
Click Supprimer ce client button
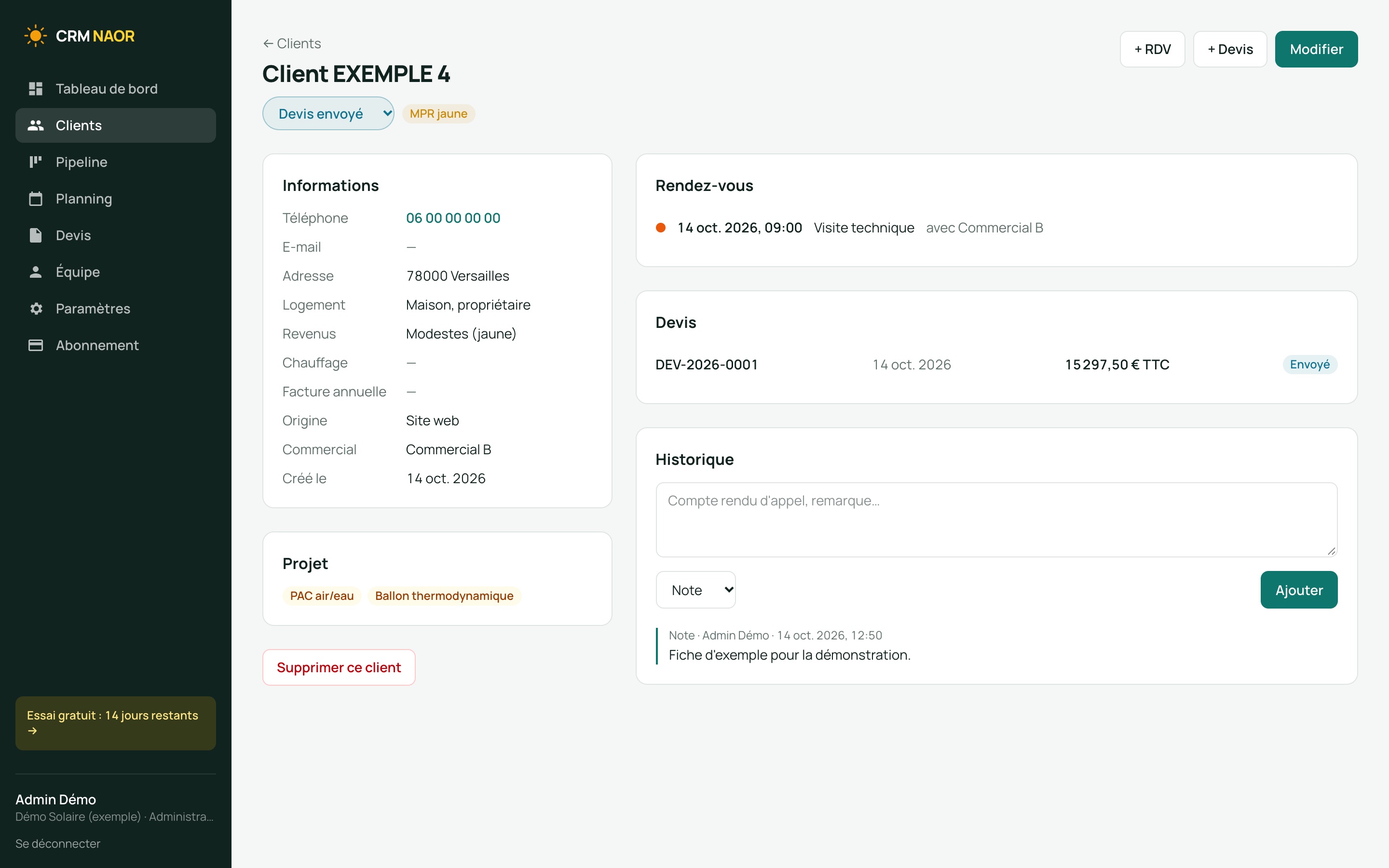click(x=339, y=667)
